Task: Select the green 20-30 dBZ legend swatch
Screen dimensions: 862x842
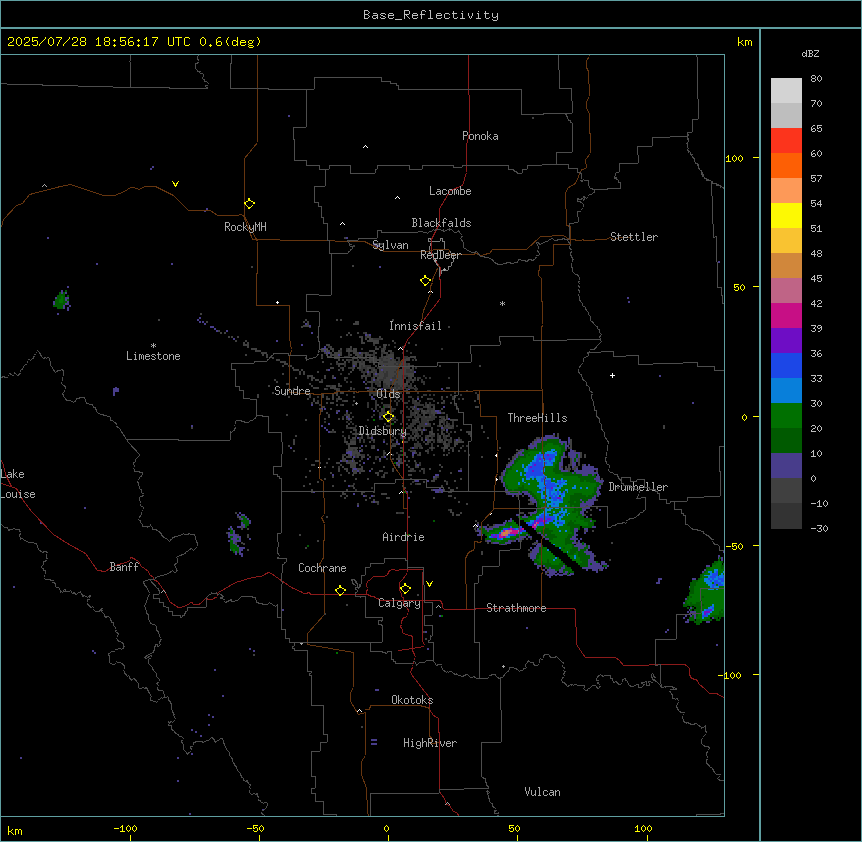Action: coord(786,416)
